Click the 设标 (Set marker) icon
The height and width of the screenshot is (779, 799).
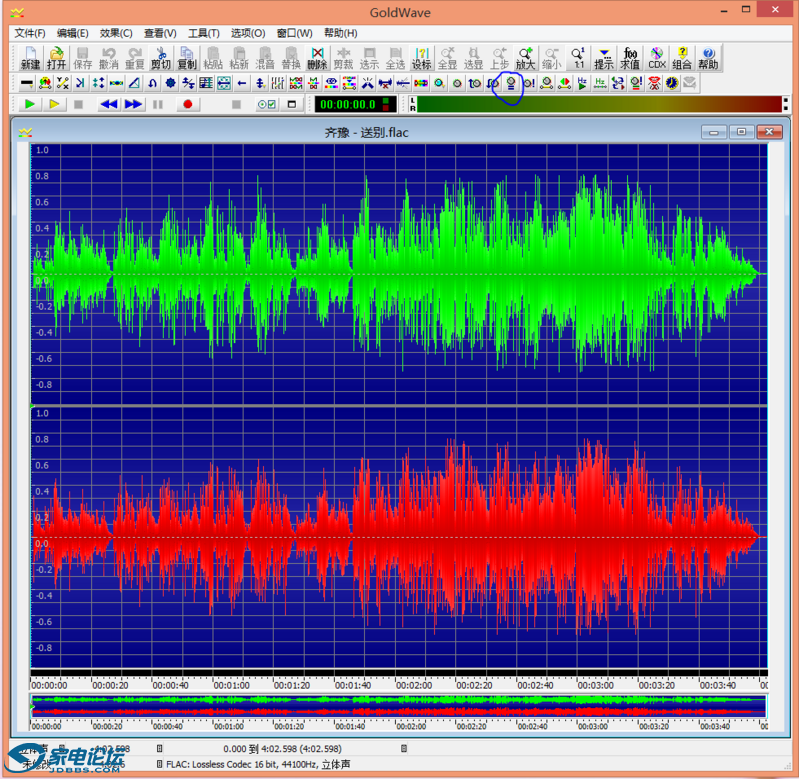click(421, 58)
